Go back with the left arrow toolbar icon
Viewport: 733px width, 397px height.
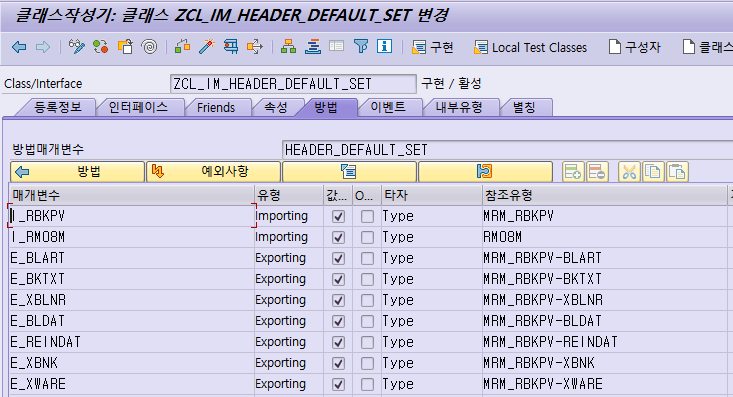point(19,47)
